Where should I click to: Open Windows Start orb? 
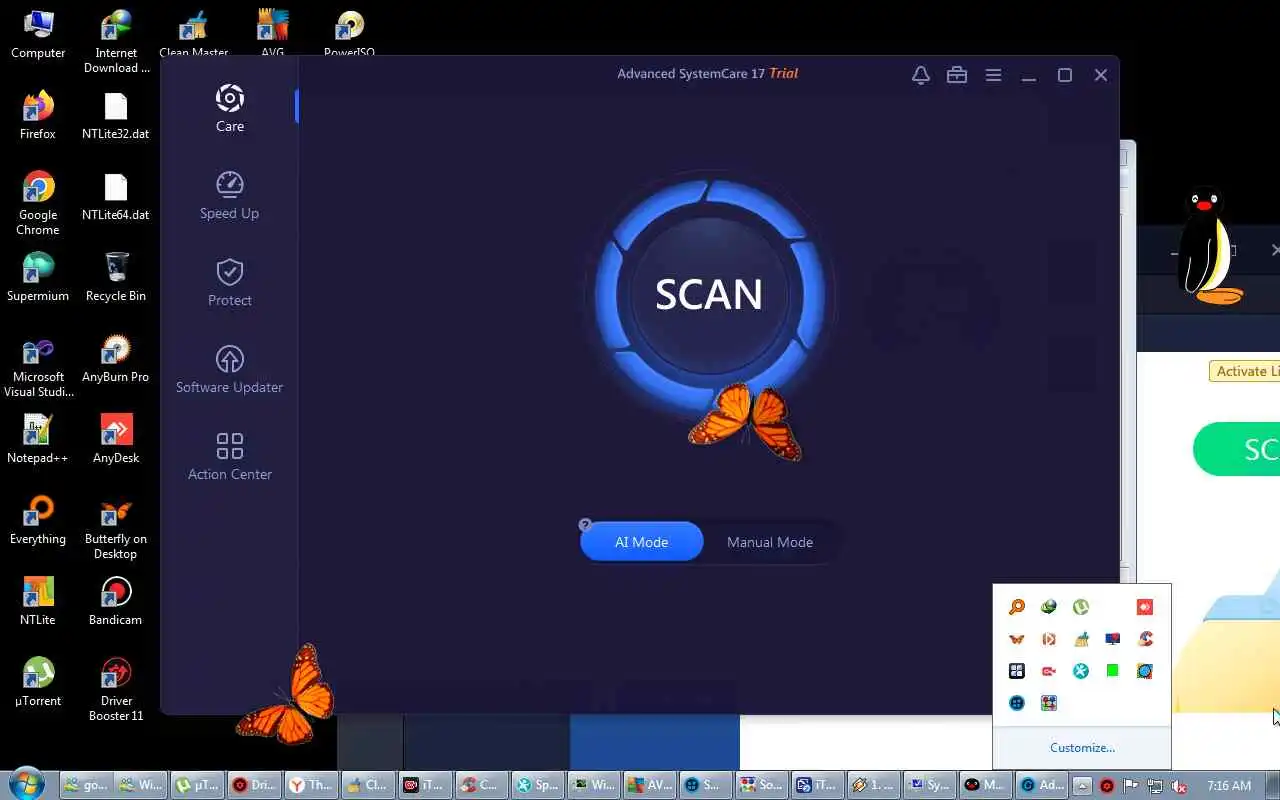point(25,785)
